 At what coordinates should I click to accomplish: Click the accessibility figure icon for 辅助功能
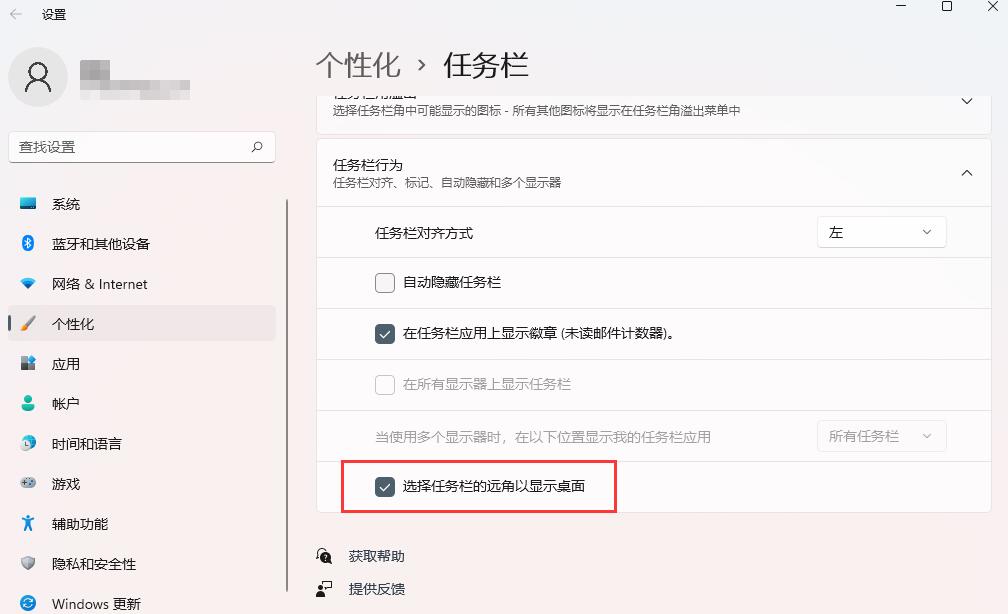[x=28, y=523]
